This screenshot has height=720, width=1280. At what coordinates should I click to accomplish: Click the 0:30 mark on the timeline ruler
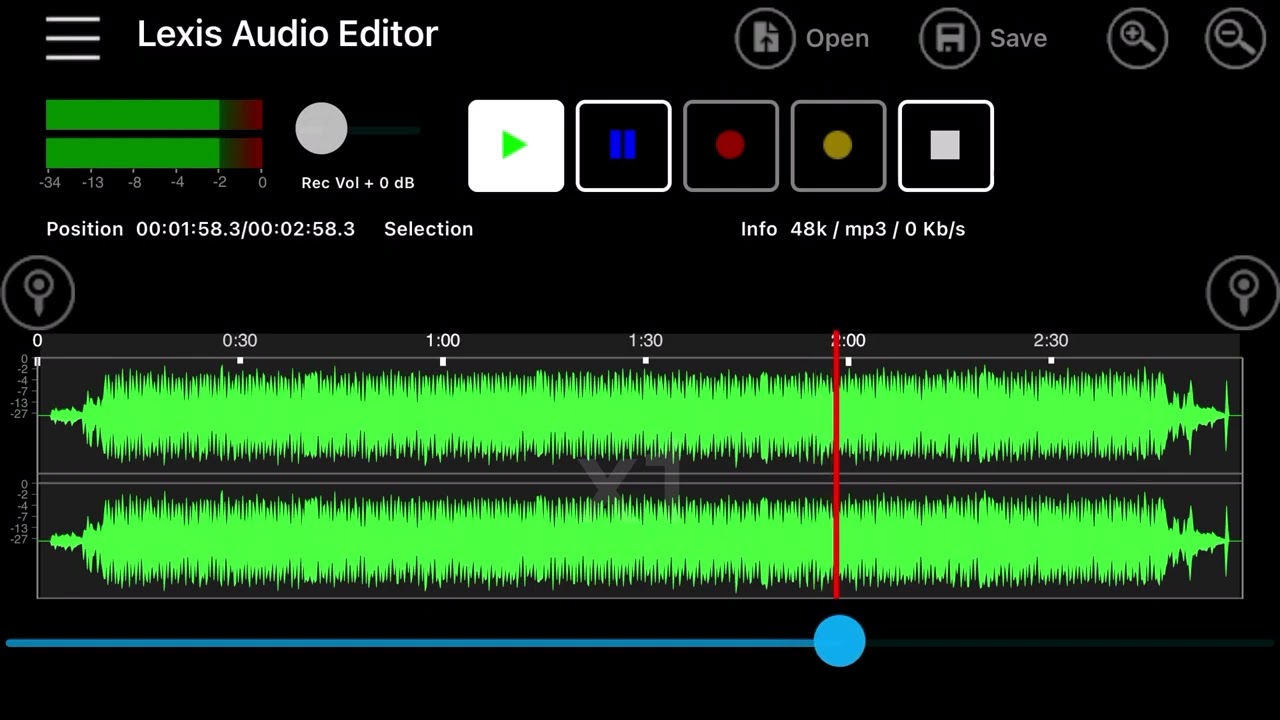[240, 341]
